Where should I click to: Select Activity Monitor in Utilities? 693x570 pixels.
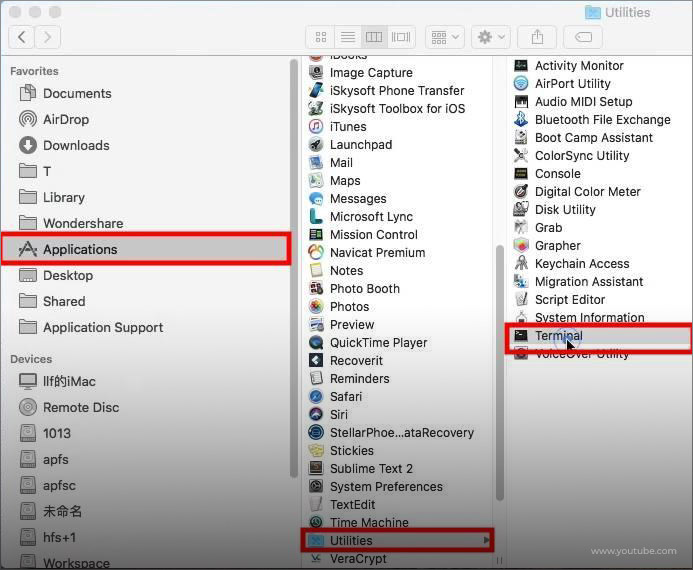(x=568, y=65)
